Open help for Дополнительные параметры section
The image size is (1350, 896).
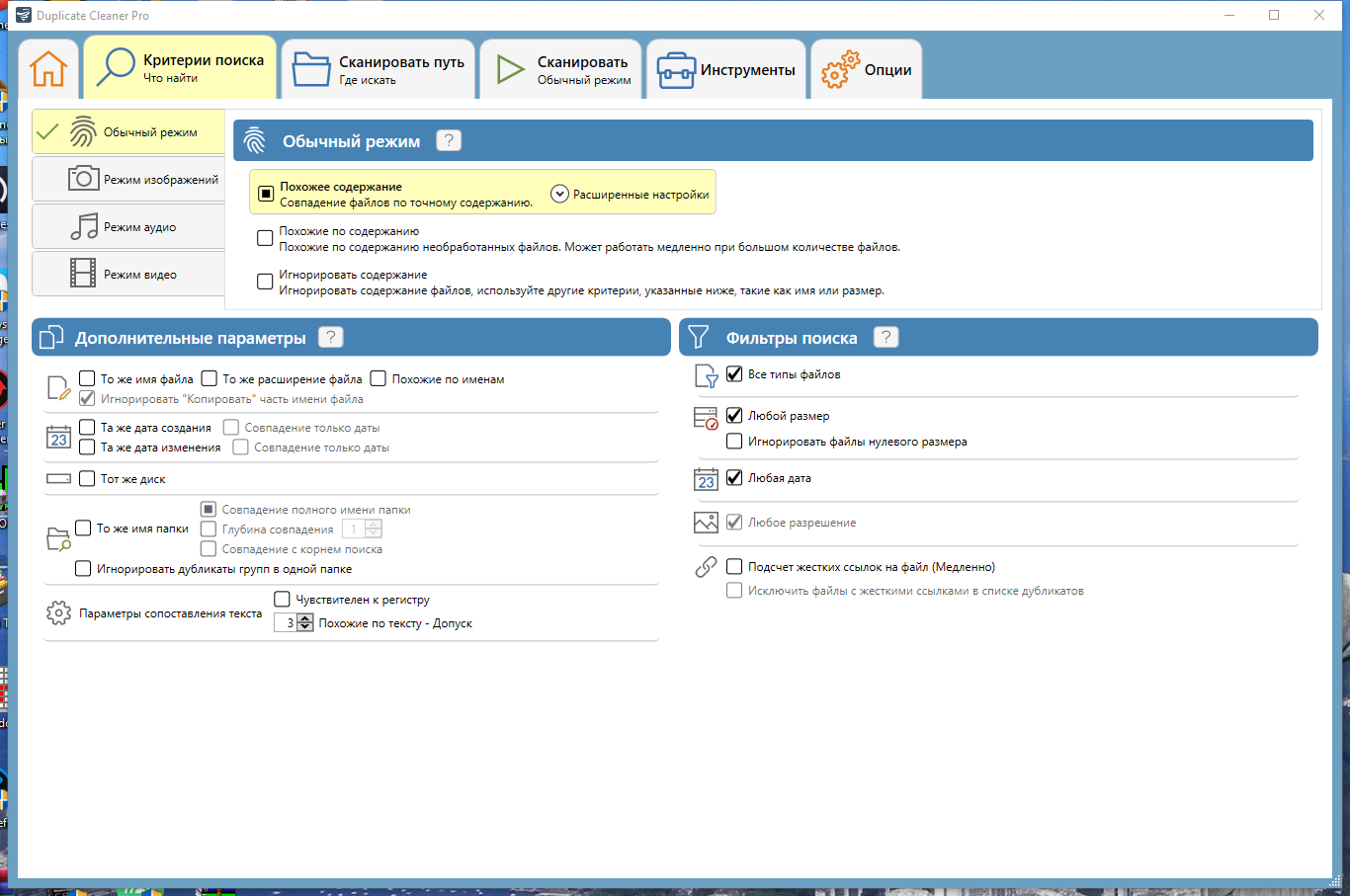pos(331,337)
